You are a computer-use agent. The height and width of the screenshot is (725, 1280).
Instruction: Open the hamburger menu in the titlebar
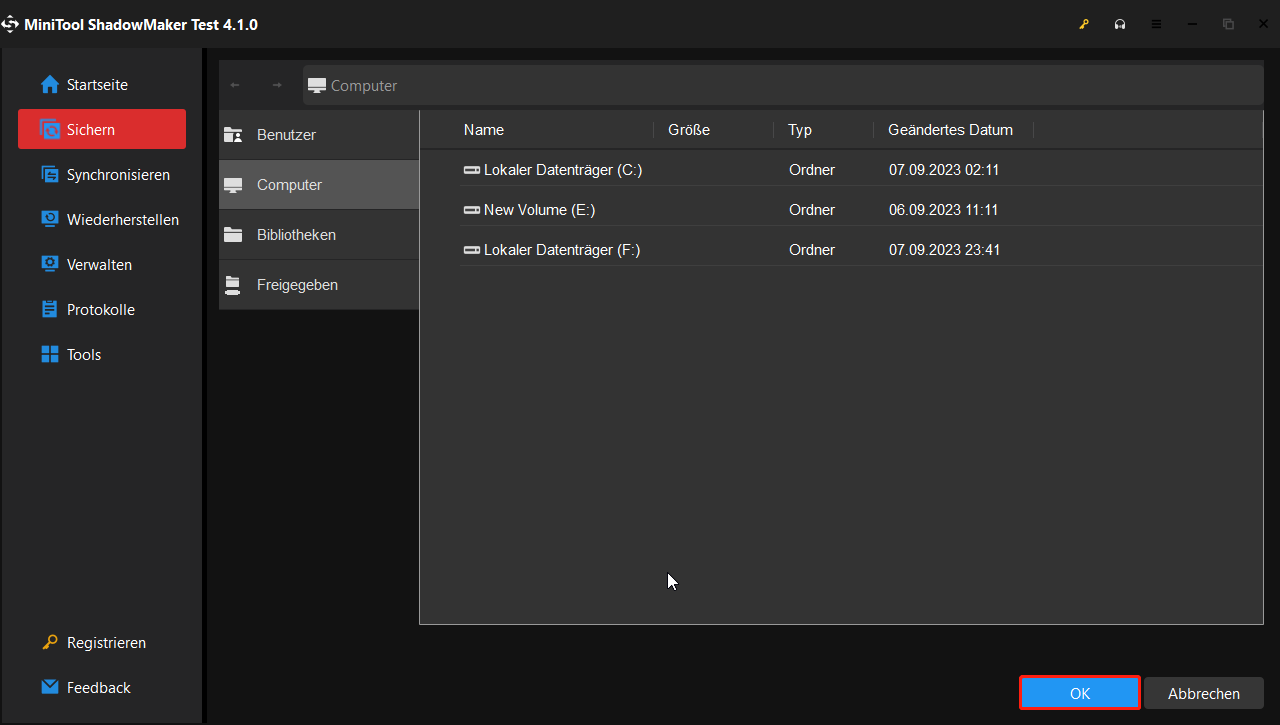coord(1157,24)
